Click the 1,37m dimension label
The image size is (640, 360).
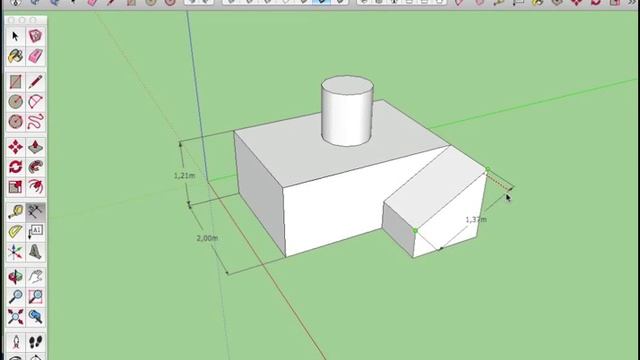click(476, 220)
